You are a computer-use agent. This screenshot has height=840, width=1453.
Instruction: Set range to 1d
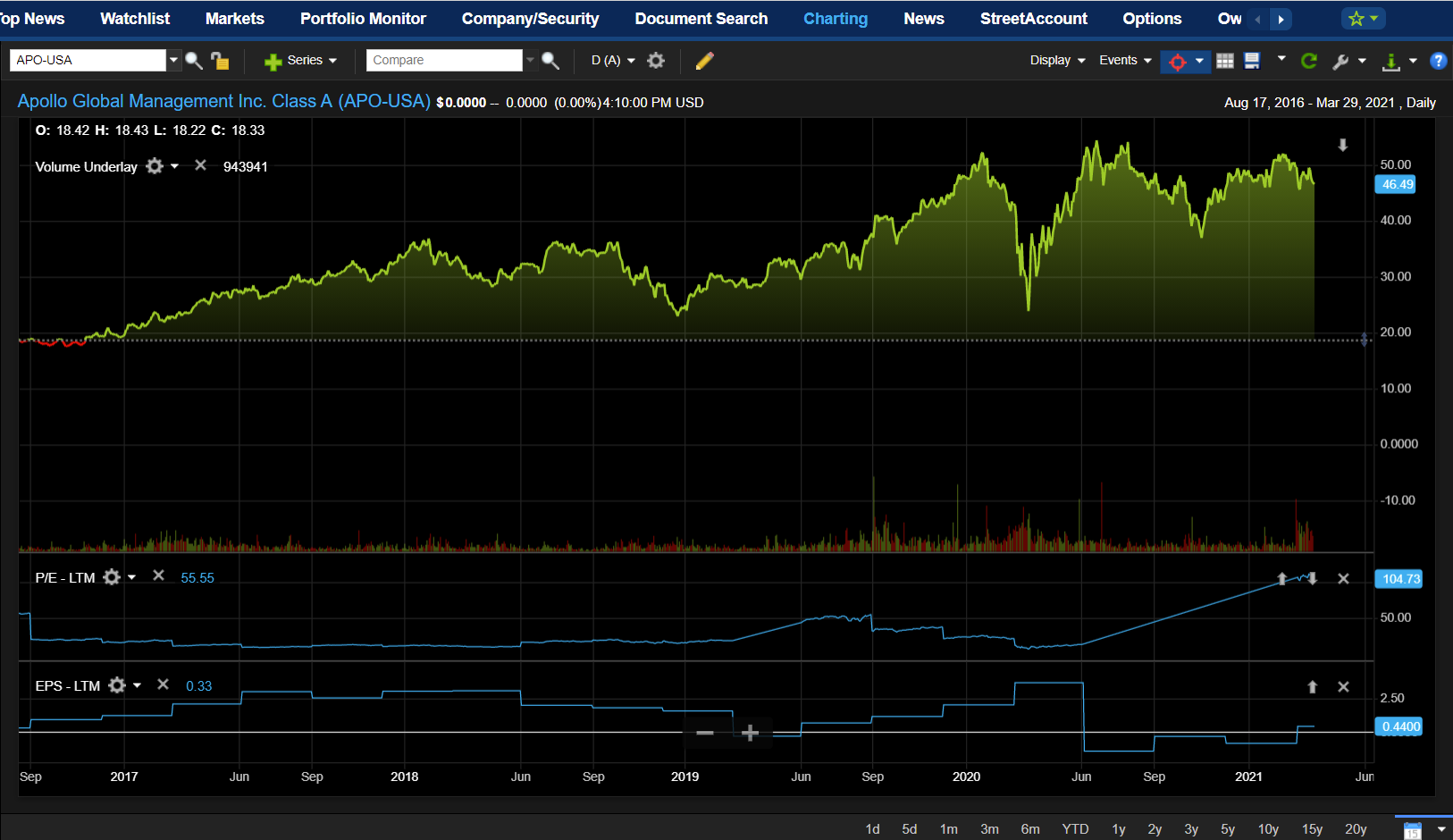pyautogui.click(x=872, y=829)
